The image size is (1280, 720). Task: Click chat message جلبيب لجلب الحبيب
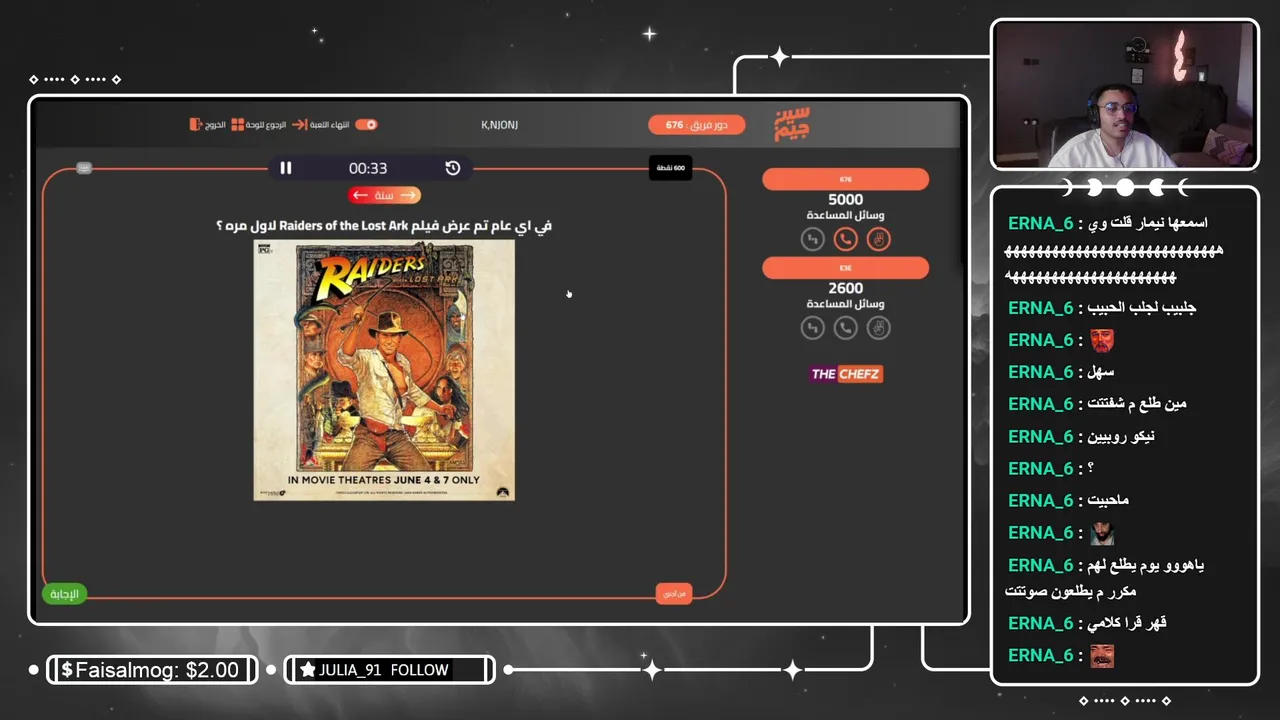(1142, 307)
